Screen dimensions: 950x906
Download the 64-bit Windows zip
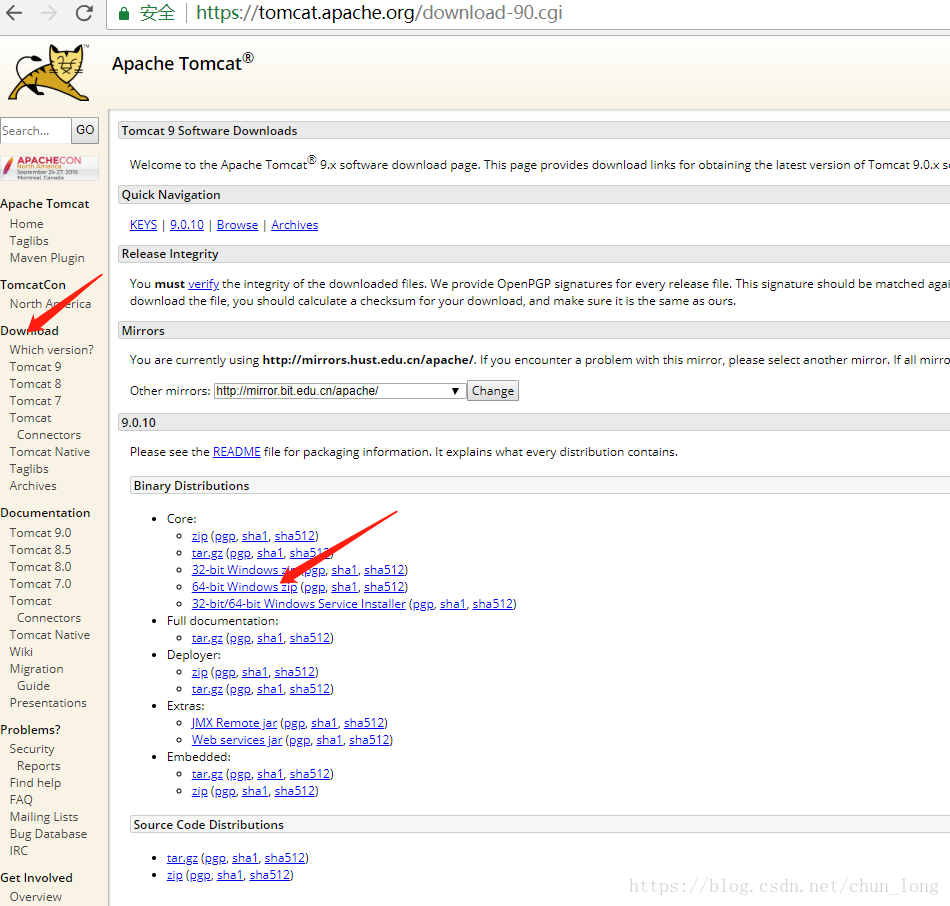[245, 587]
